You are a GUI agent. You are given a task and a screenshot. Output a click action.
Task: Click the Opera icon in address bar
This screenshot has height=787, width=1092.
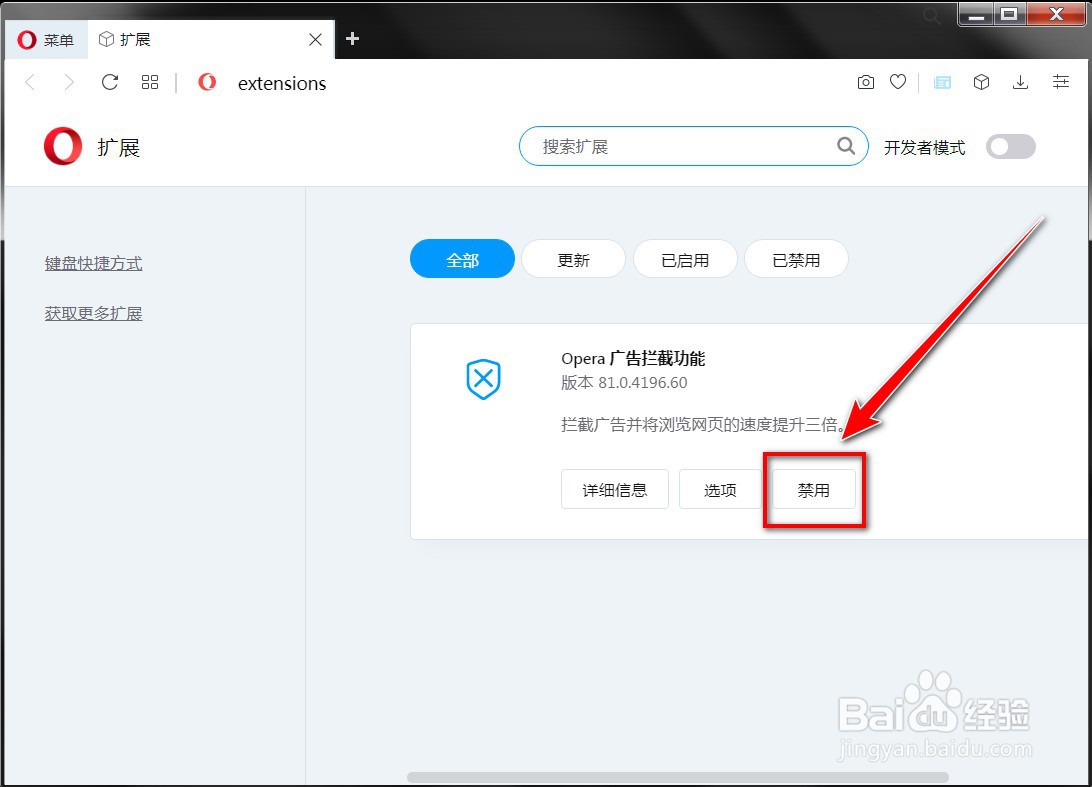pyautogui.click(x=207, y=82)
